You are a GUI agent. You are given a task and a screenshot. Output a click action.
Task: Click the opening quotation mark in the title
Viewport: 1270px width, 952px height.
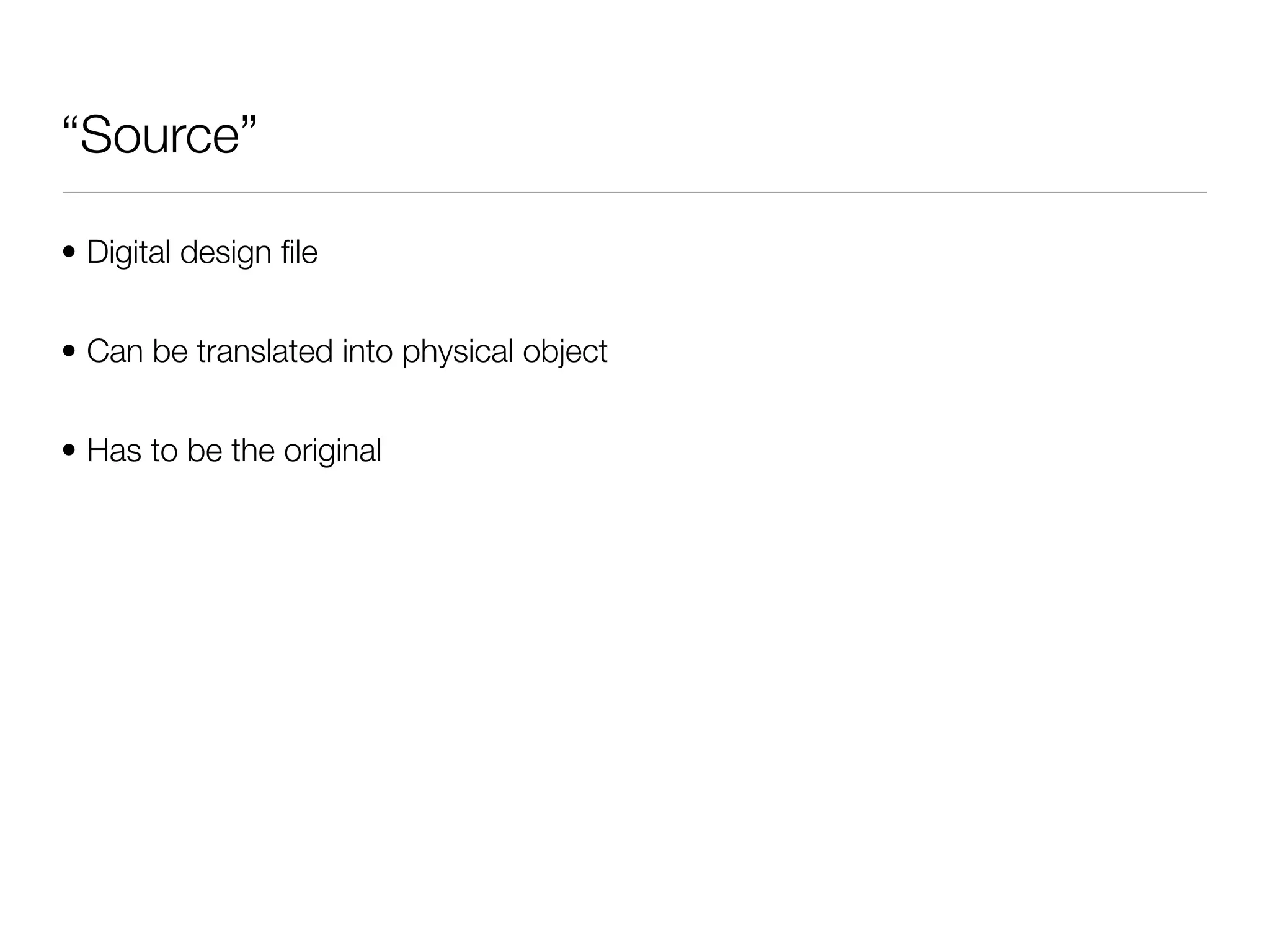[x=71, y=121]
